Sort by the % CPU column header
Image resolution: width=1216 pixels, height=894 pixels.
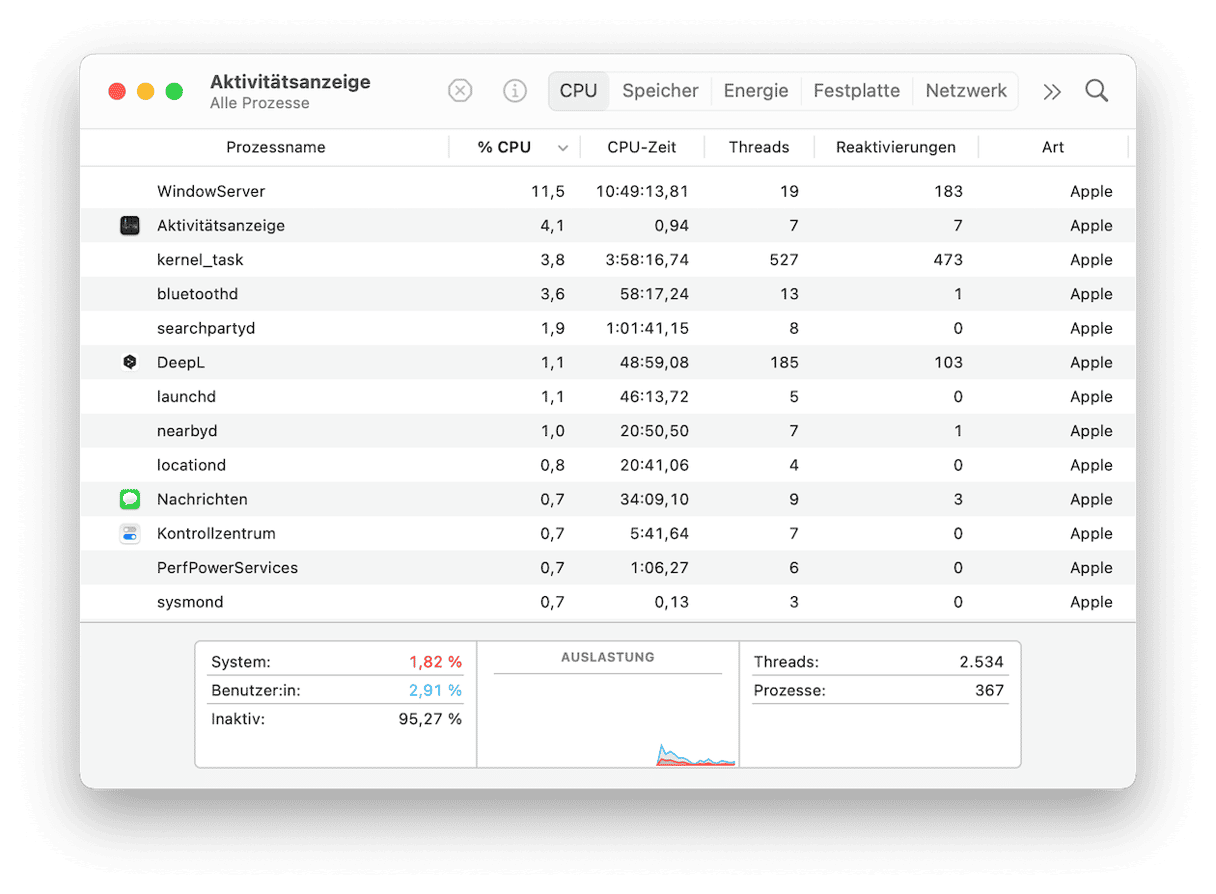pos(504,147)
